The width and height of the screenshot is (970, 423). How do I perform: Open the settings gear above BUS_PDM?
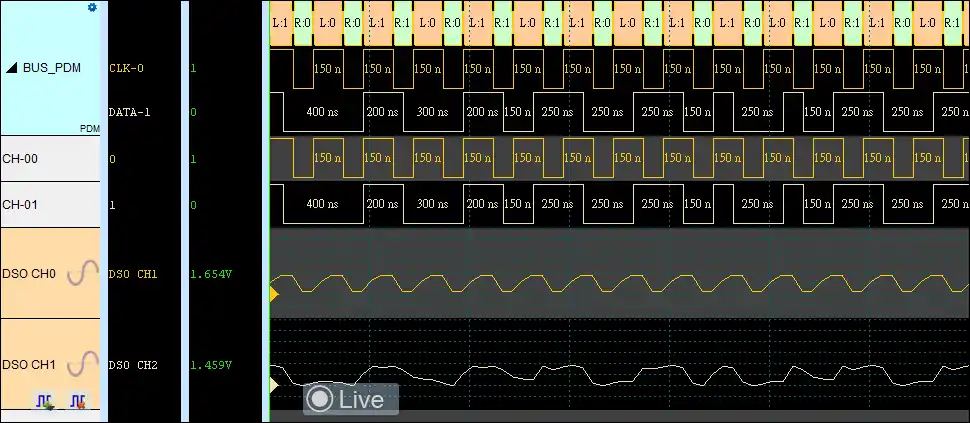92,7
